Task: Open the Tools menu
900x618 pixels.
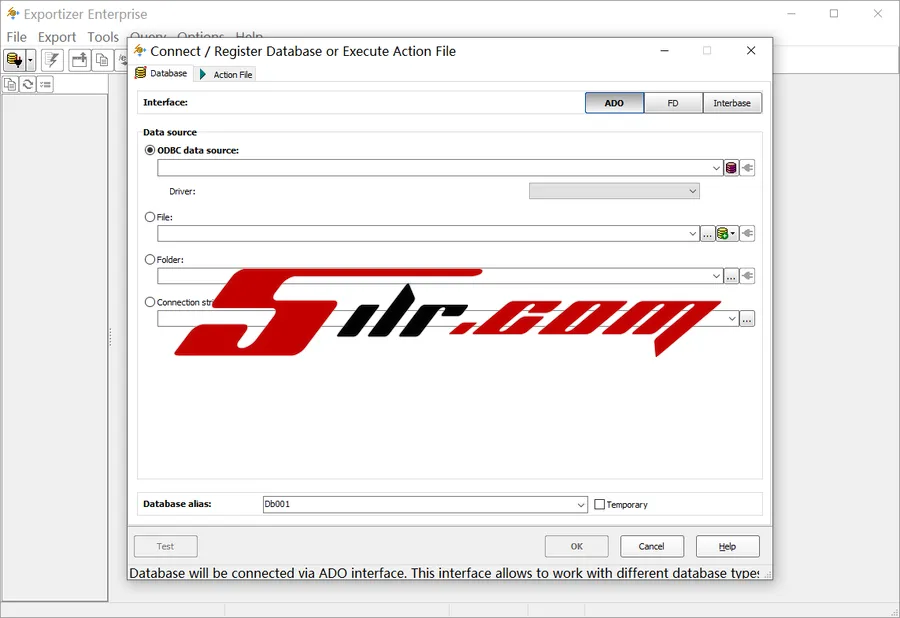Action: (x=103, y=37)
